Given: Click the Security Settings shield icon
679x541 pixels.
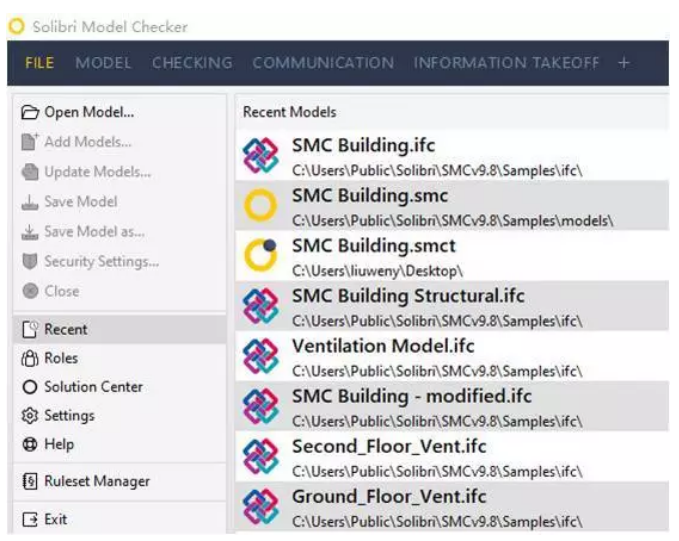Looking at the screenshot, I should 30,262.
